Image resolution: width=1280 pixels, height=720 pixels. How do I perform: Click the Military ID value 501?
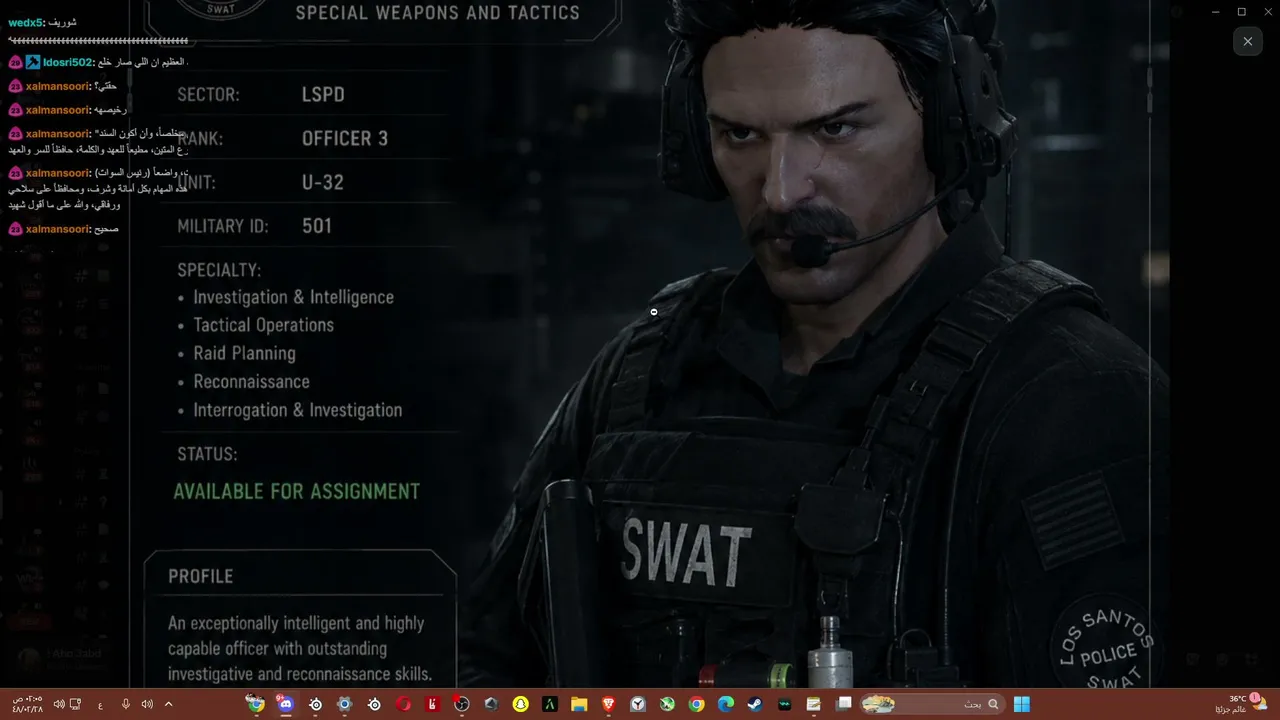tap(316, 226)
